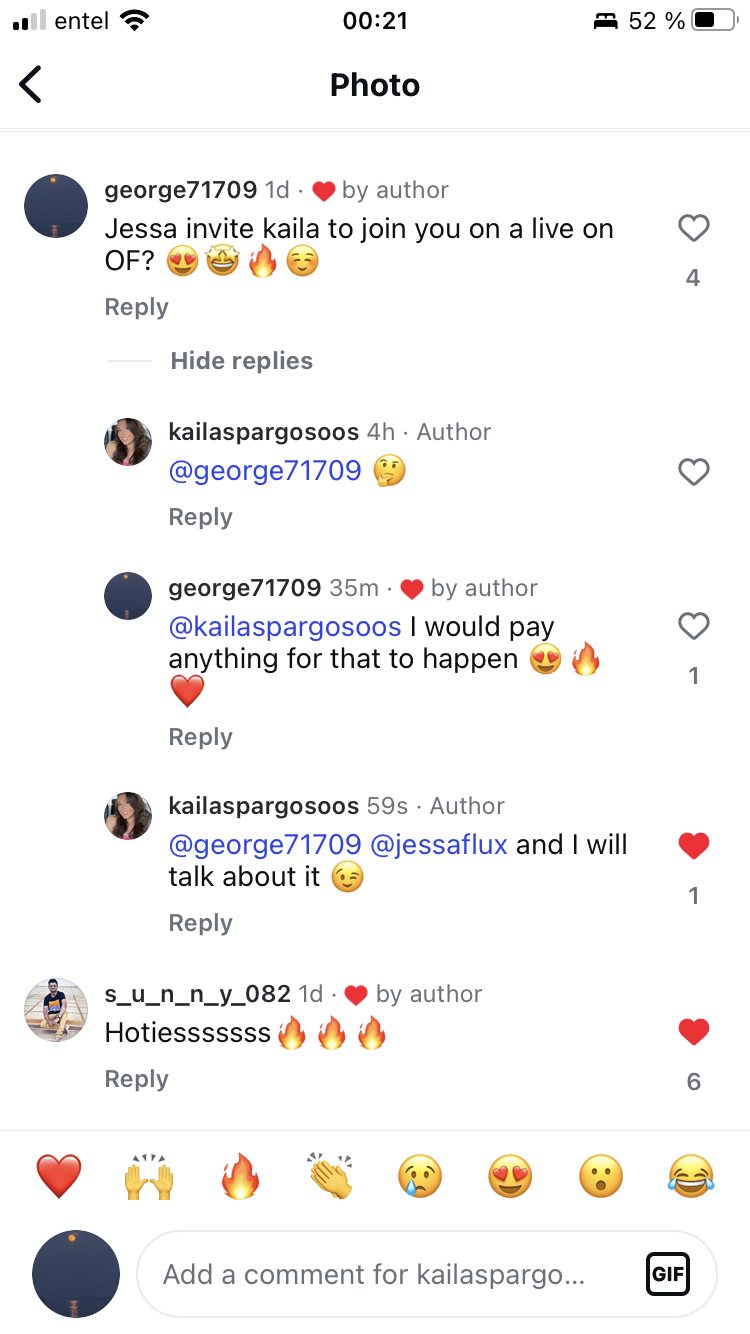Tap the GIF icon in comment box
The width and height of the screenshot is (750, 1334).
tap(667, 1274)
